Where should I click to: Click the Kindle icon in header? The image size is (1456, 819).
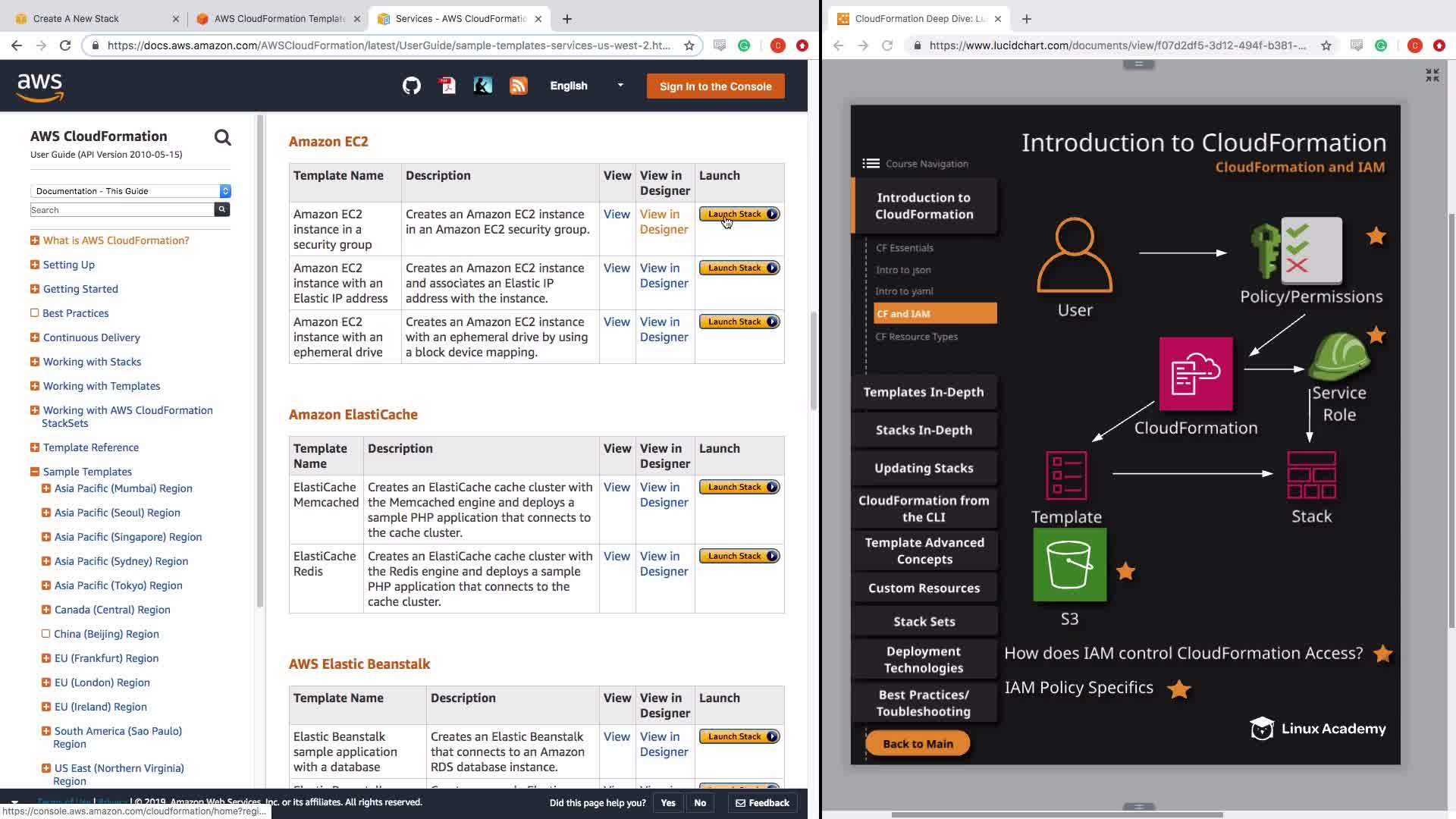pyautogui.click(x=483, y=86)
